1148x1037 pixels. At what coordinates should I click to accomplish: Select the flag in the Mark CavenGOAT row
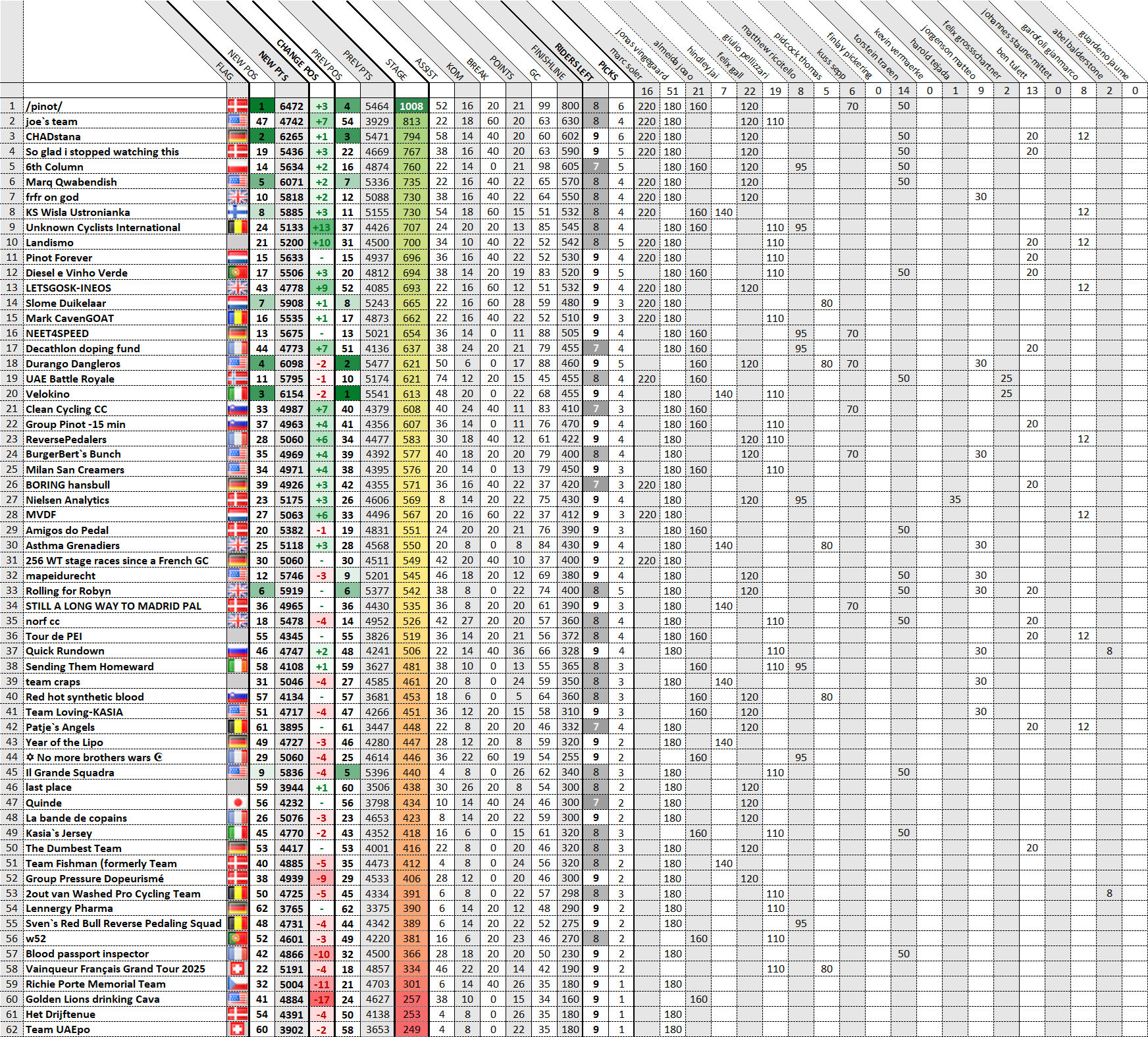click(x=238, y=318)
